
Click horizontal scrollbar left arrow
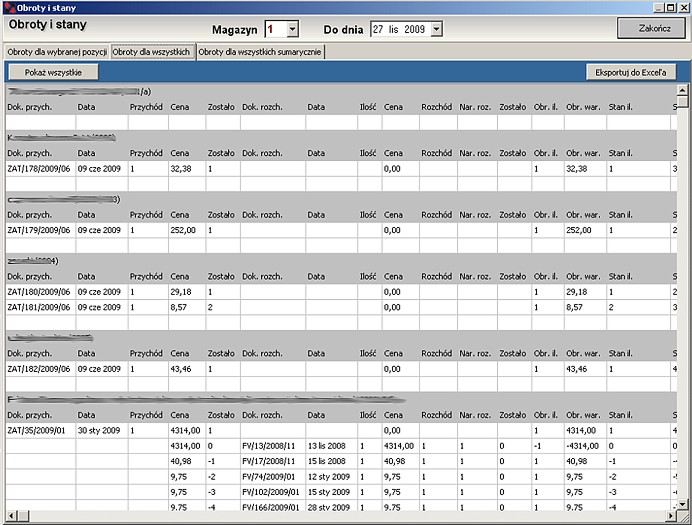click(x=12, y=515)
